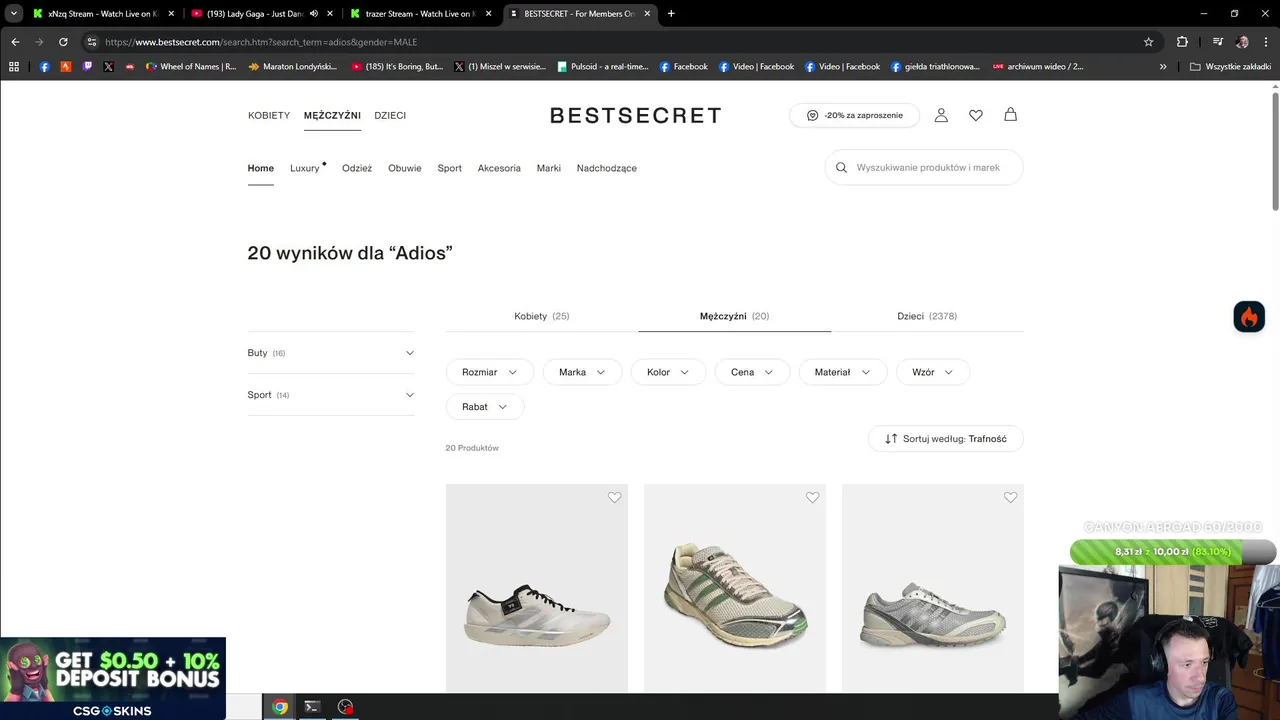The height and width of the screenshot is (720, 1280).
Task: Favorite the first white sneaker
Action: (x=615, y=498)
